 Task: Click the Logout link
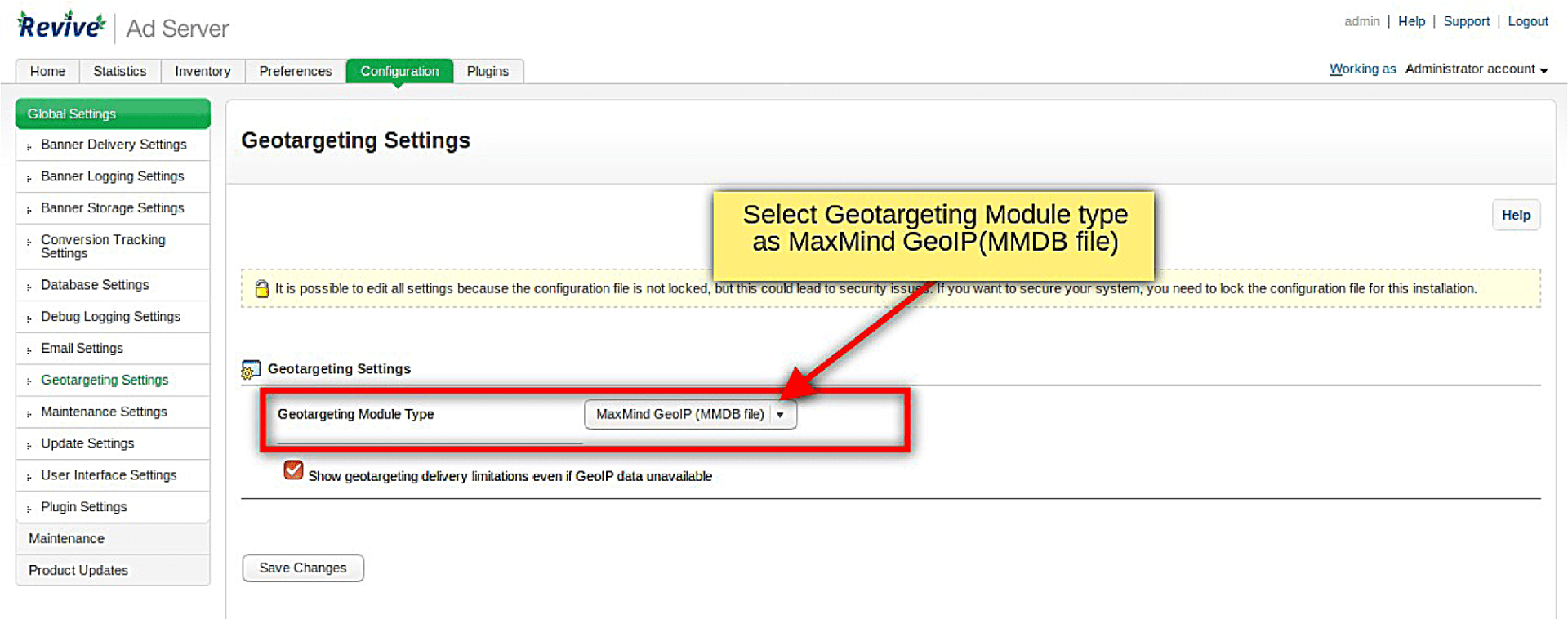[x=1527, y=21]
